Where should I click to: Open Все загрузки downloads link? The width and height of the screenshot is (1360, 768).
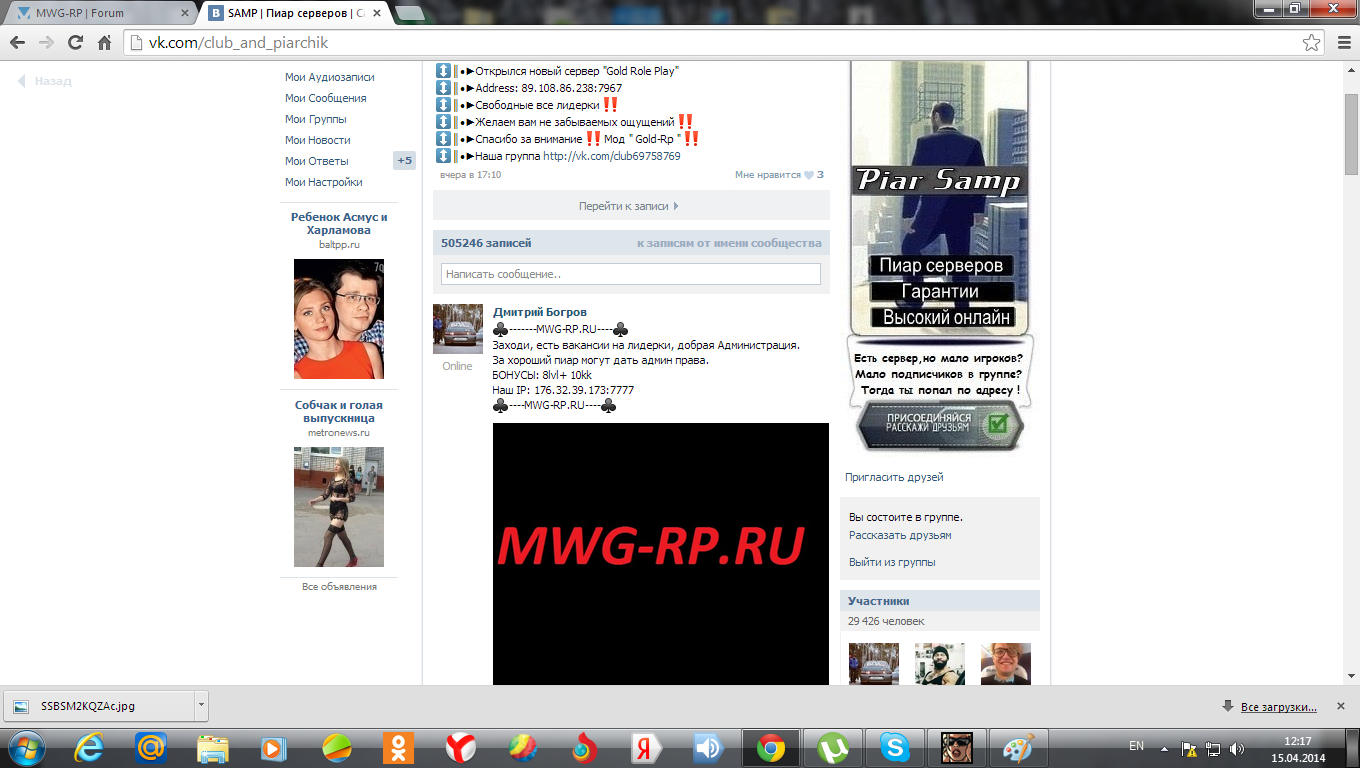click(1278, 707)
